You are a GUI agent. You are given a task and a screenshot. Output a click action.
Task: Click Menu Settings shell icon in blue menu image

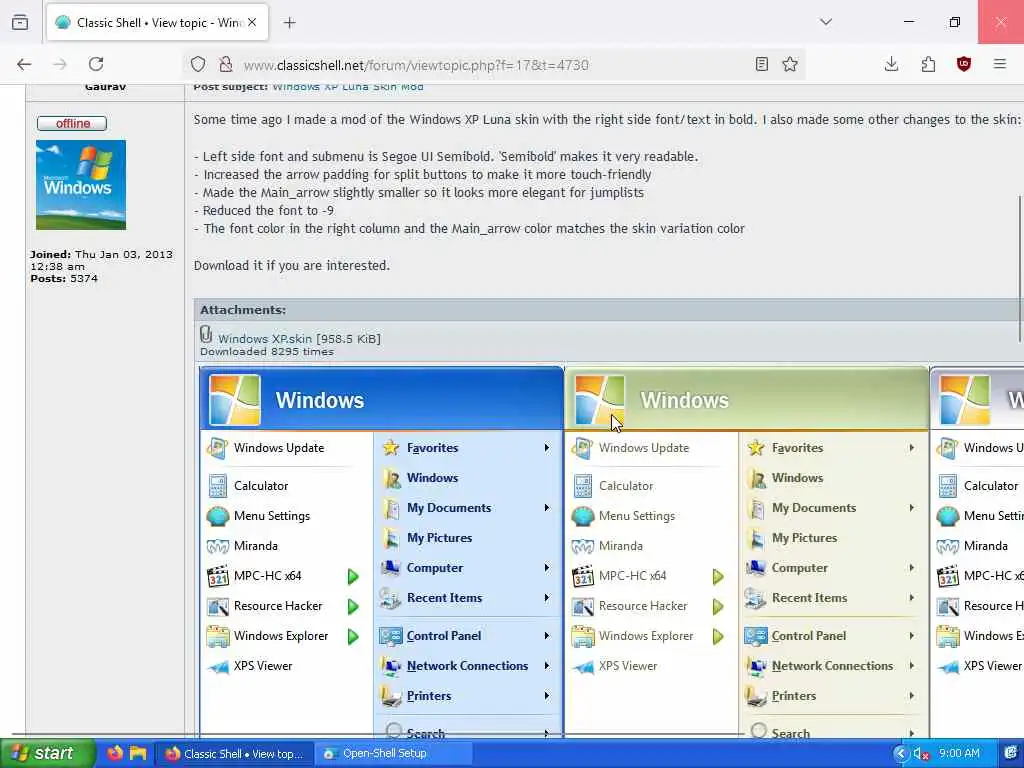[x=217, y=516]
